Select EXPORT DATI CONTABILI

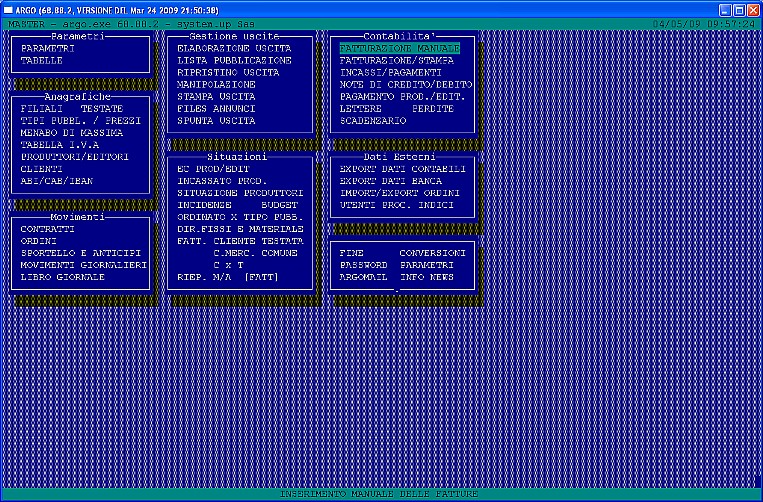click(x=399, y=168)
